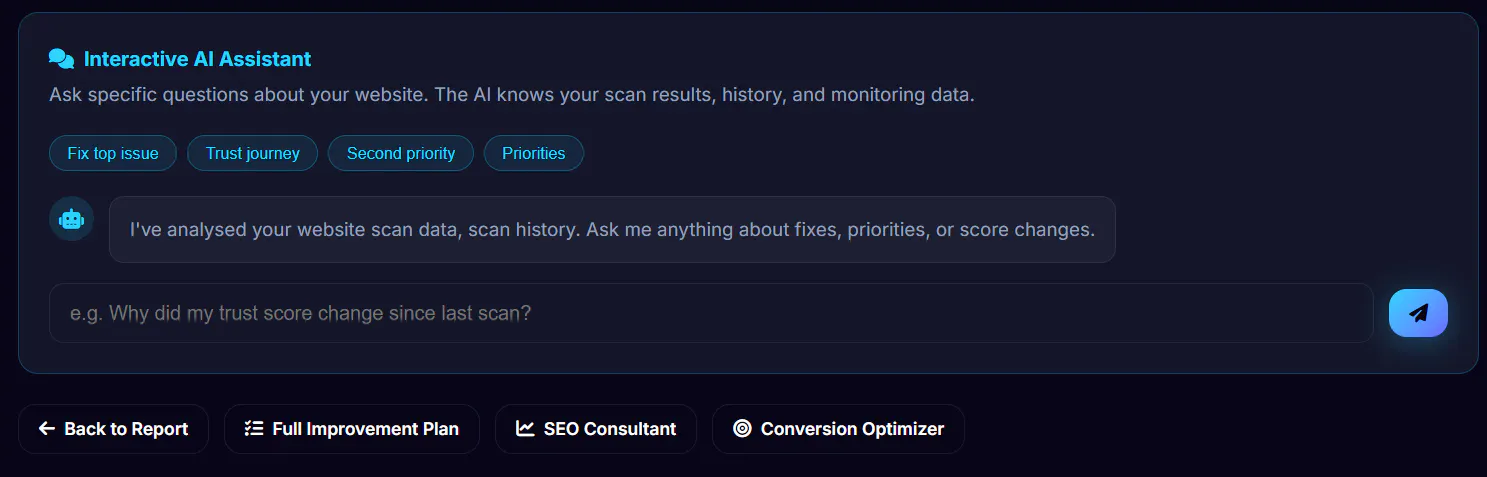This screenshot has width=1487, height=477.
Task: Choose the Trust journey suggestion chip
Action: tap(253, 153)
